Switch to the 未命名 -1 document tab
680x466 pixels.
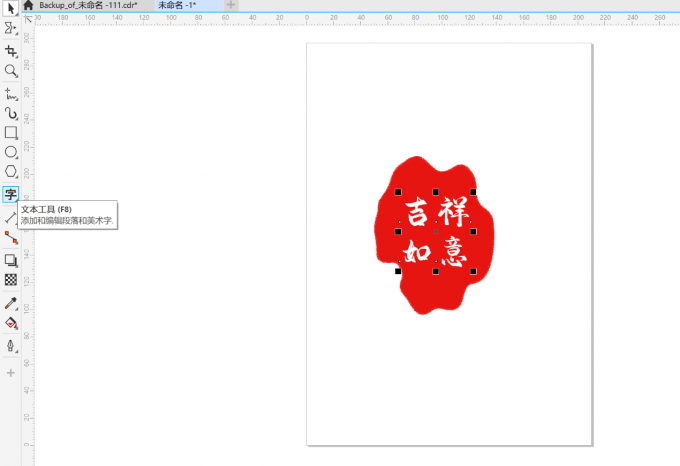coord(177,5)
